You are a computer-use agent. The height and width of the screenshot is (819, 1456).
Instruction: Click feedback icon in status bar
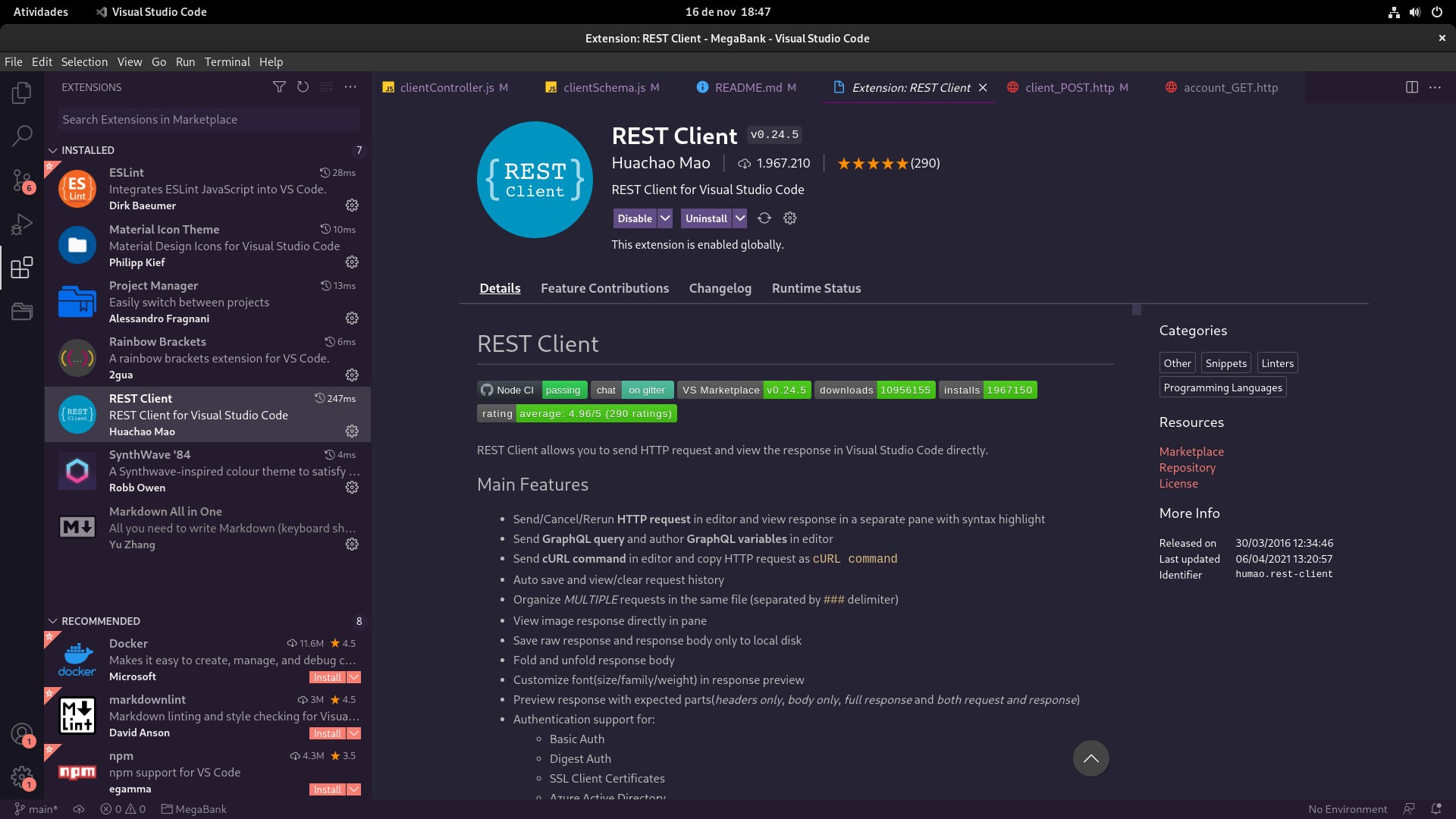tap(1409, 809)
